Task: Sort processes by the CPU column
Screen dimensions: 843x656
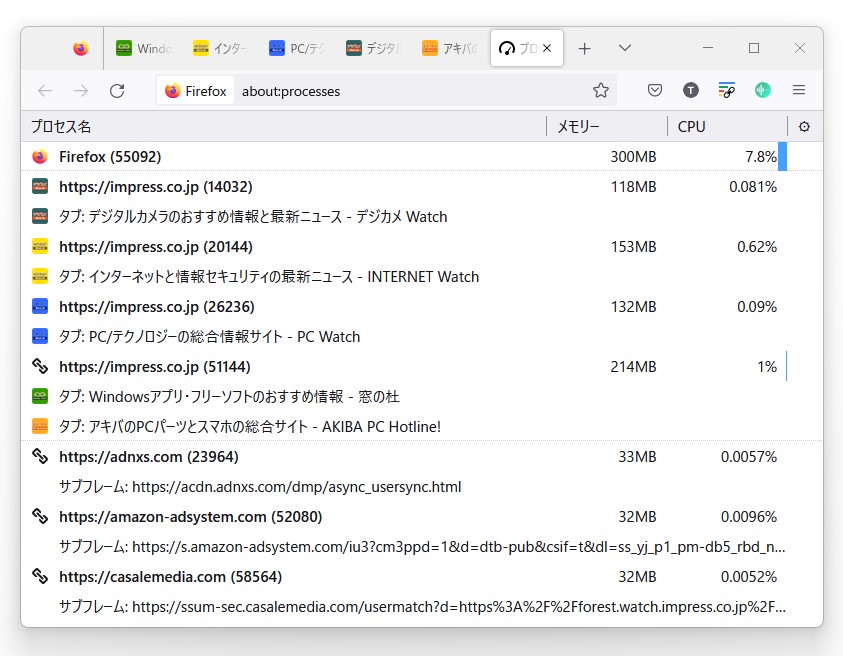Action: pos(689,126)
